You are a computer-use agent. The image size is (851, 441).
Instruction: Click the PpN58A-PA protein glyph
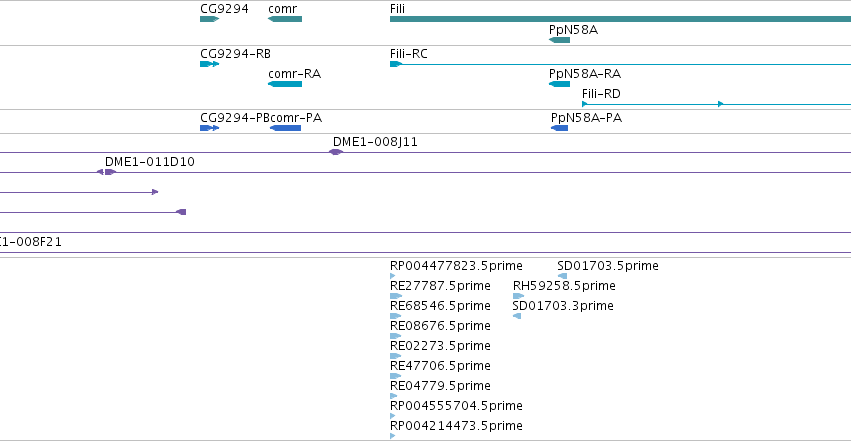(560, 128)
